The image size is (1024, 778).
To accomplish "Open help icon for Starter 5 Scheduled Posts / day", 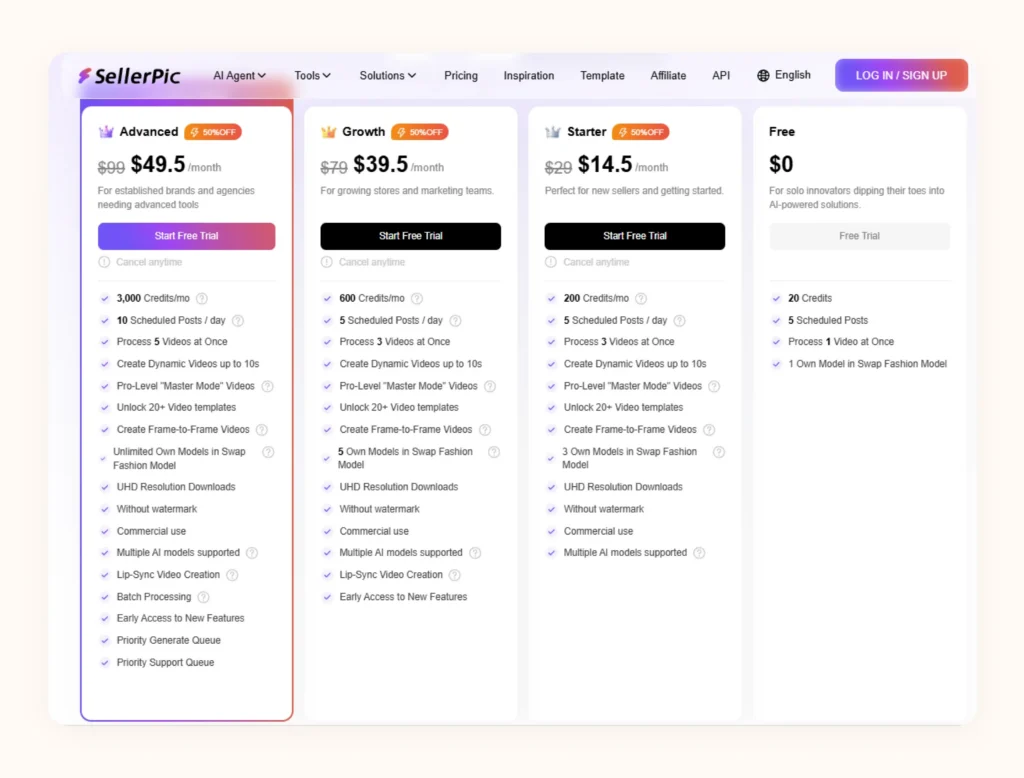I will [679, 321].
